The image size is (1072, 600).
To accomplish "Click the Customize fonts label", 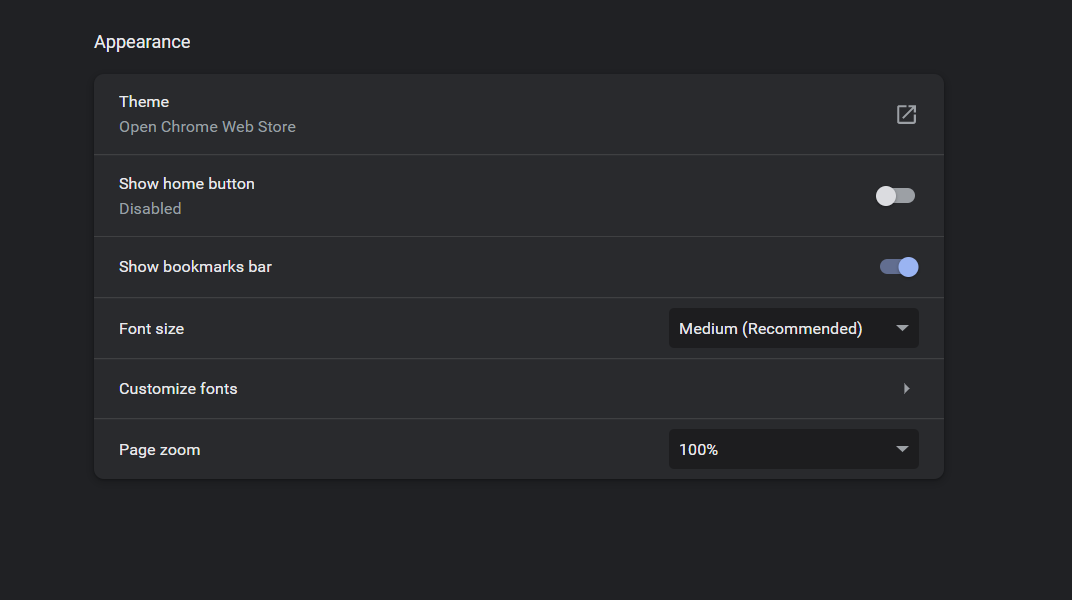I will (178, 389).
